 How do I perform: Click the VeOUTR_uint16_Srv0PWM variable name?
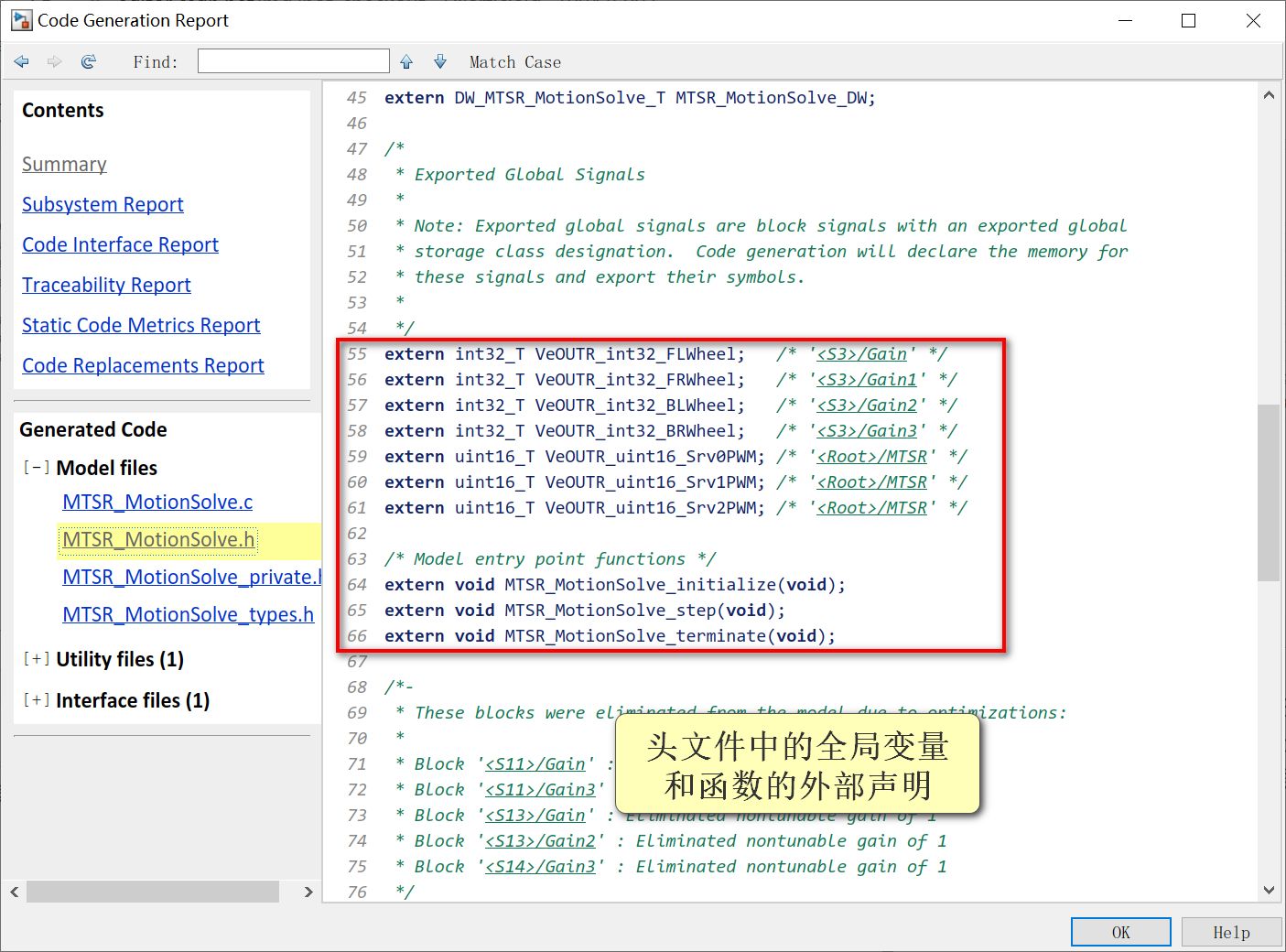[650, 457]
